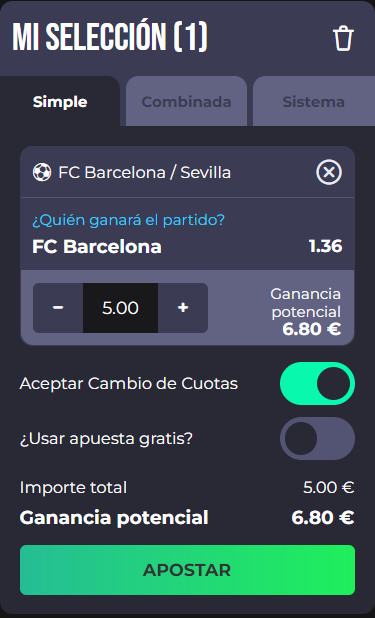Click the MI SELECCIÓN (1) header
The width and height of the screenshot is (375, 618).
pyautogui.click(x=110, y=37)
